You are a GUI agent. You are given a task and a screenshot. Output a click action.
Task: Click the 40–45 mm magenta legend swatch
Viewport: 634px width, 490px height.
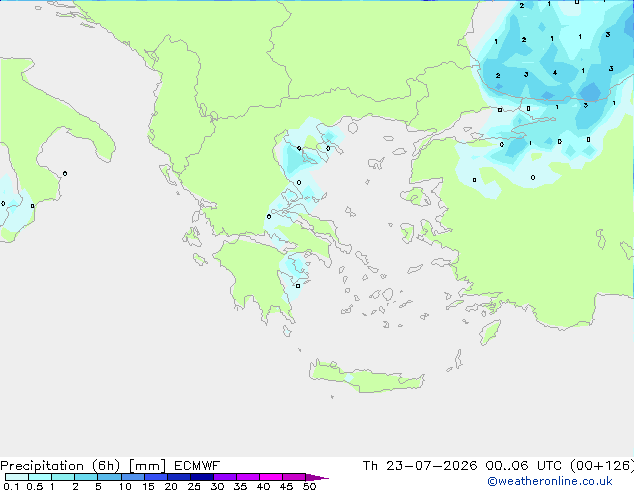(x=271, y=477)
